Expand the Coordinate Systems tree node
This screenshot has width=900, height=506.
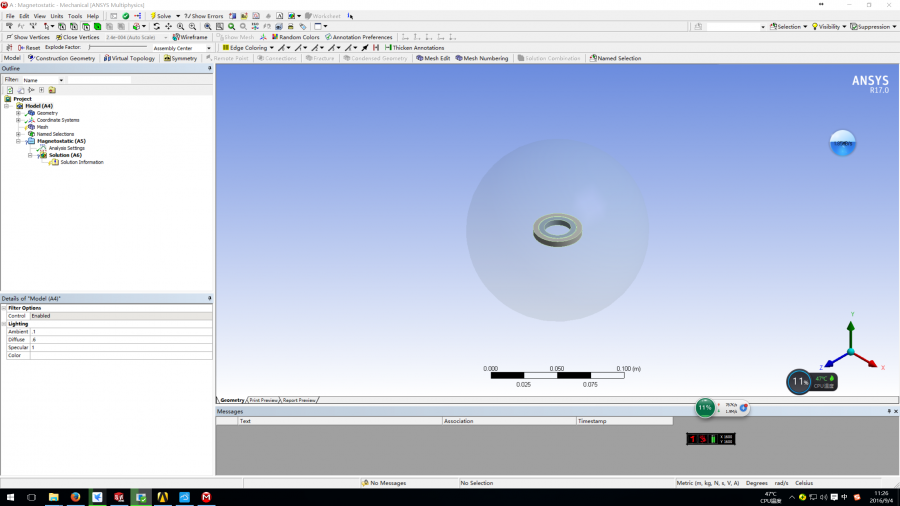tap(18, 120)
